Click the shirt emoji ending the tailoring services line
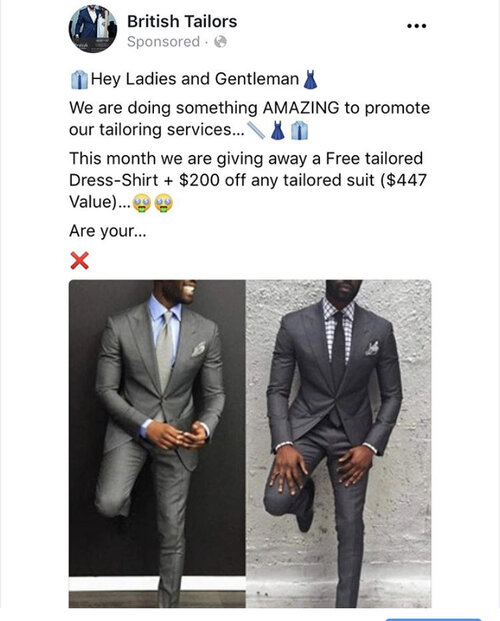 click(x=300, y=130)
